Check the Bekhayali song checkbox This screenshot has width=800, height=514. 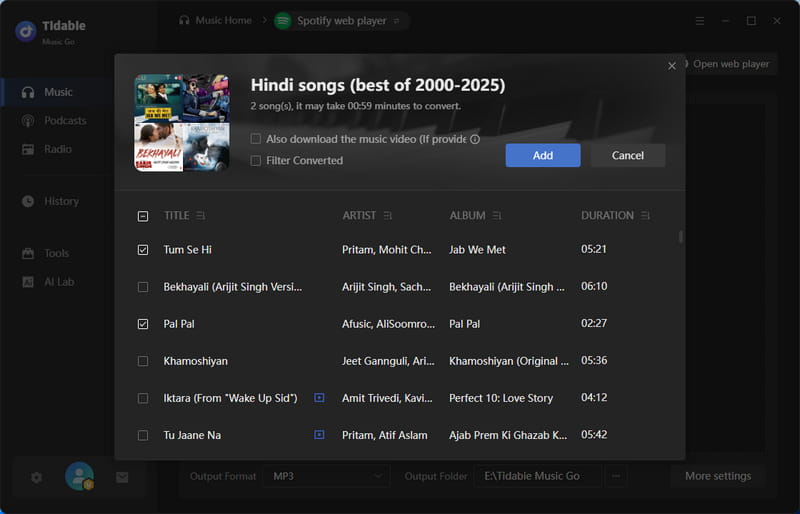pyautogui.click(x=143, y=287)
